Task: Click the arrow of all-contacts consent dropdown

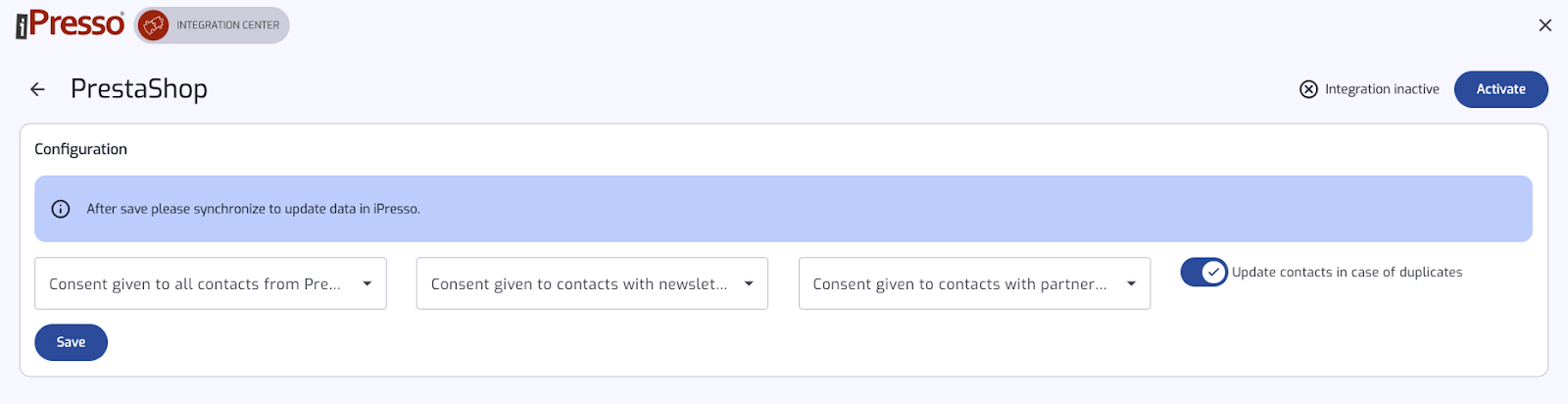Action: tap(367, 283)
